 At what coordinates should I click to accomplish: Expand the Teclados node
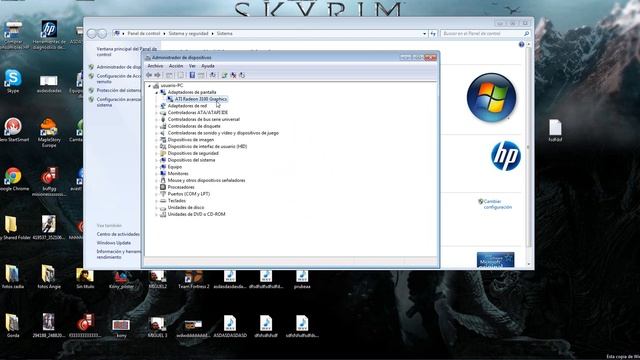pos(156,201)
